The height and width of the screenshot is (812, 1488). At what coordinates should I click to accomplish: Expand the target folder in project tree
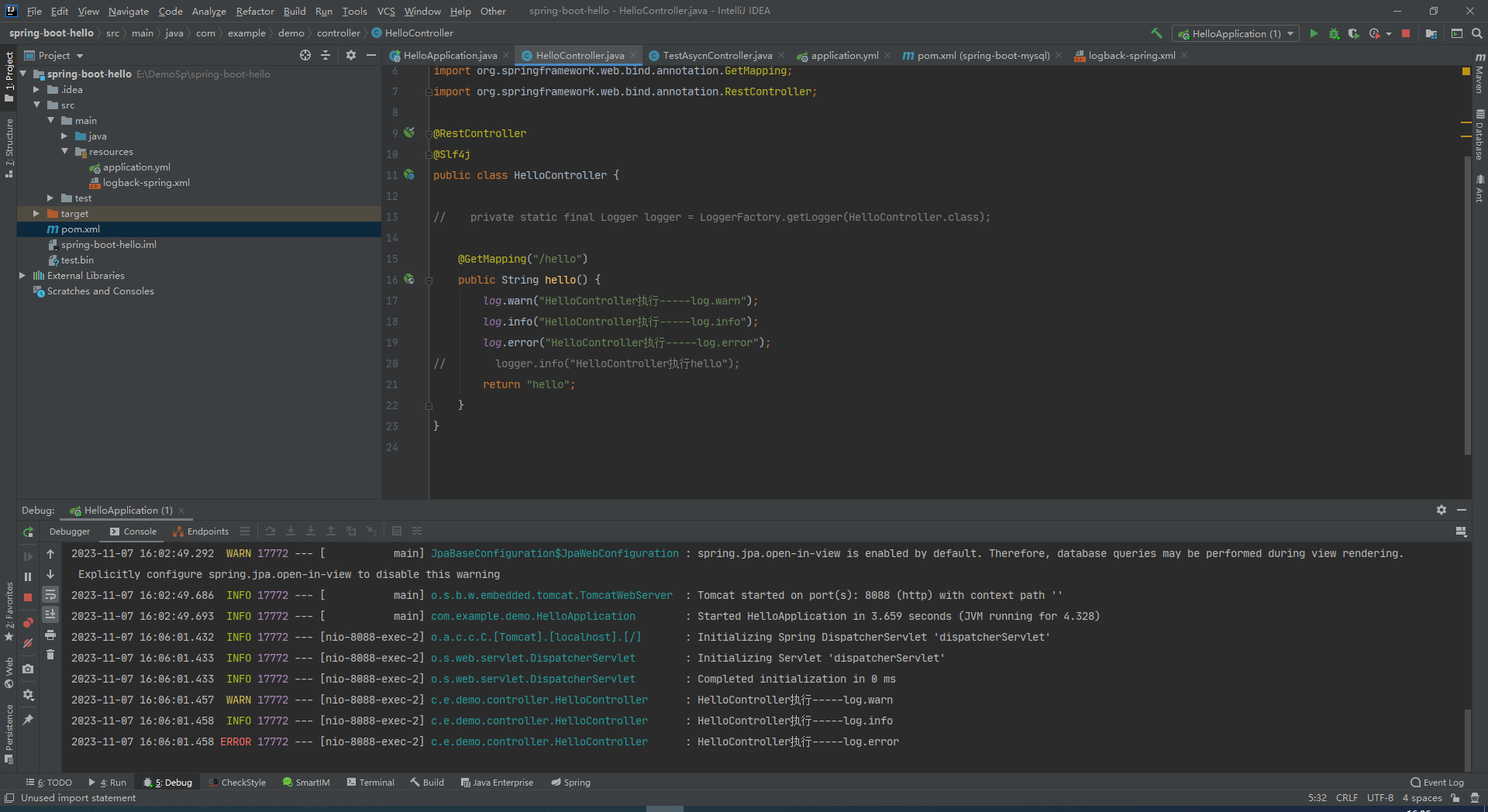(36, 214)
